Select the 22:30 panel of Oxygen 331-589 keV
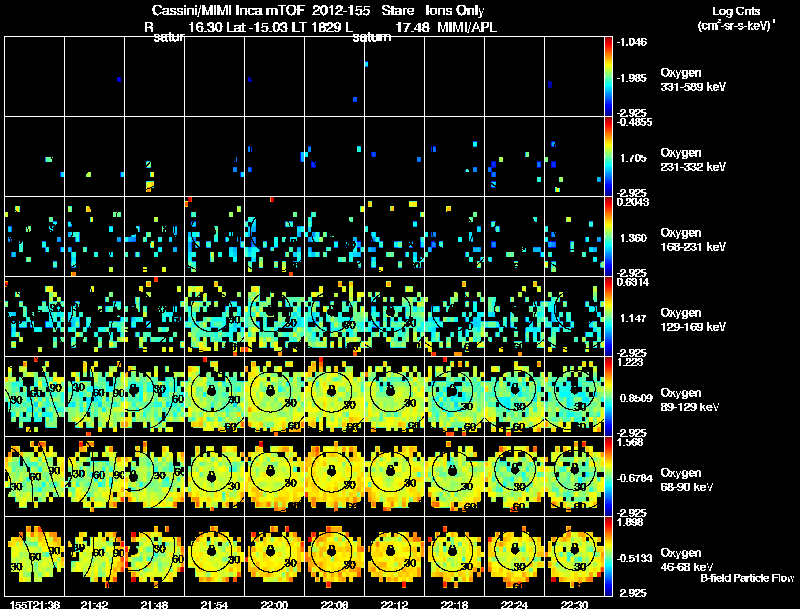This screenshot has width=800, height=609. pyautogui.click(x=574, y=77)
